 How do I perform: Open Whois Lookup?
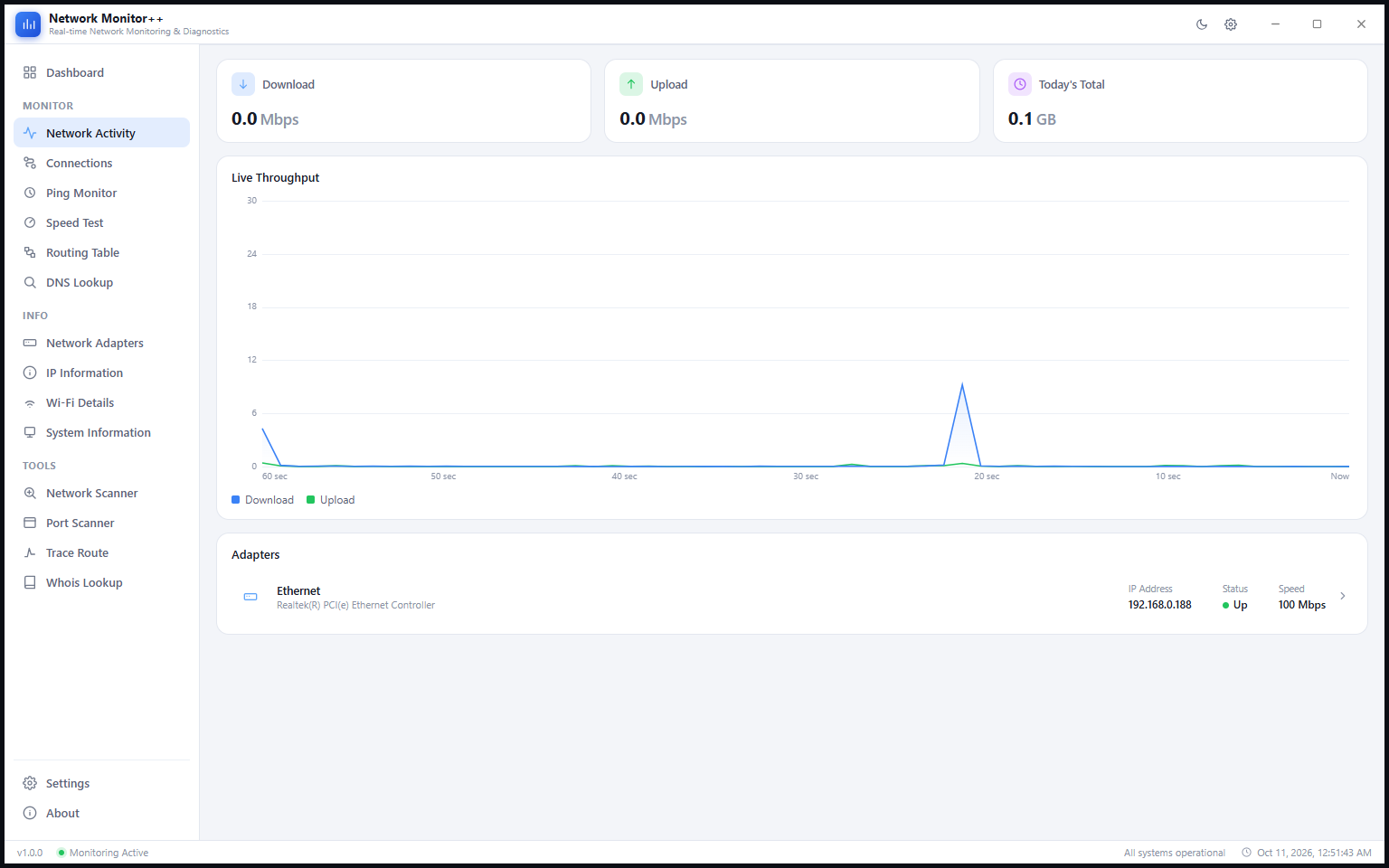(101, 582)
